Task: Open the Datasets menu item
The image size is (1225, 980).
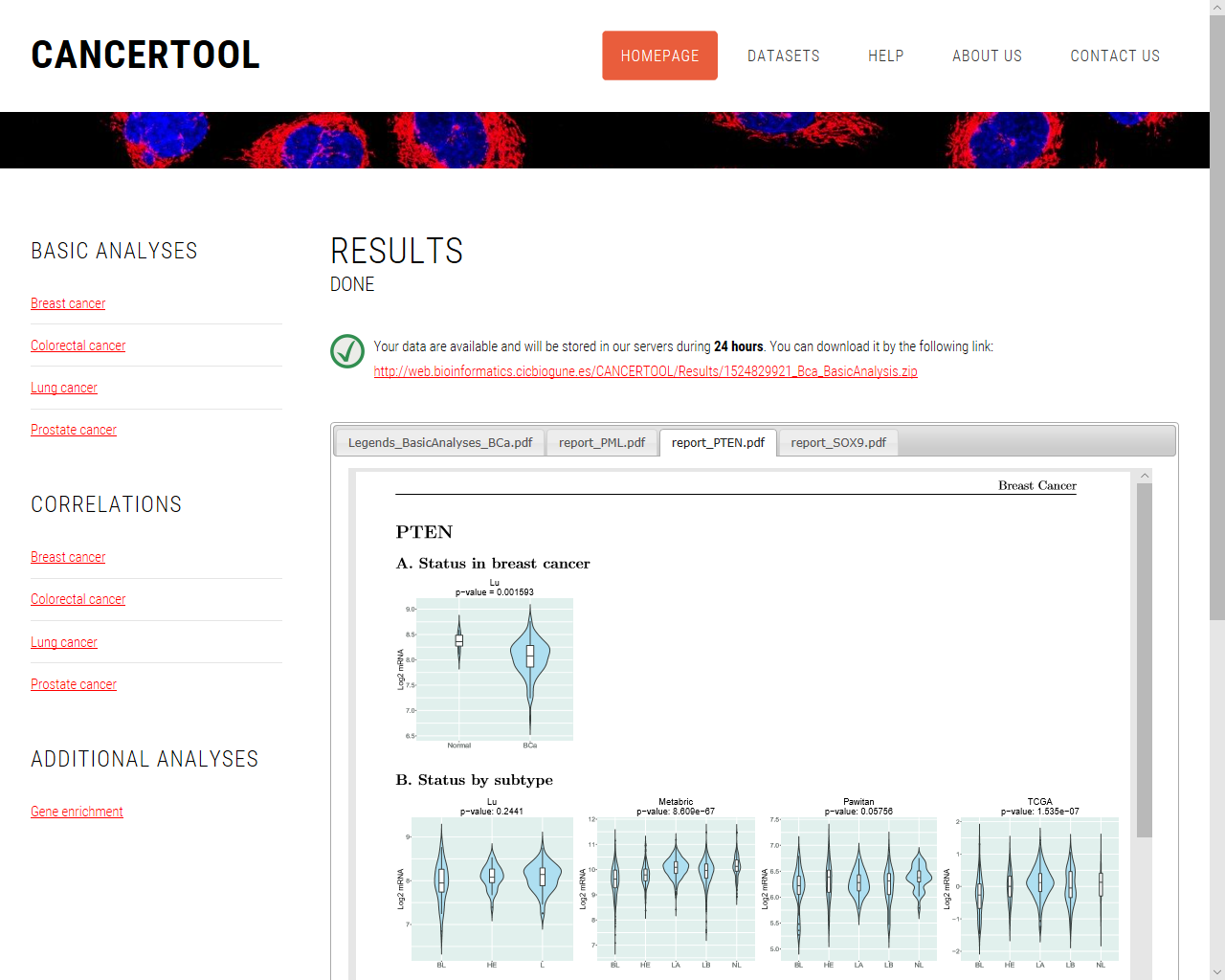Action: click(x=783, y=56)
